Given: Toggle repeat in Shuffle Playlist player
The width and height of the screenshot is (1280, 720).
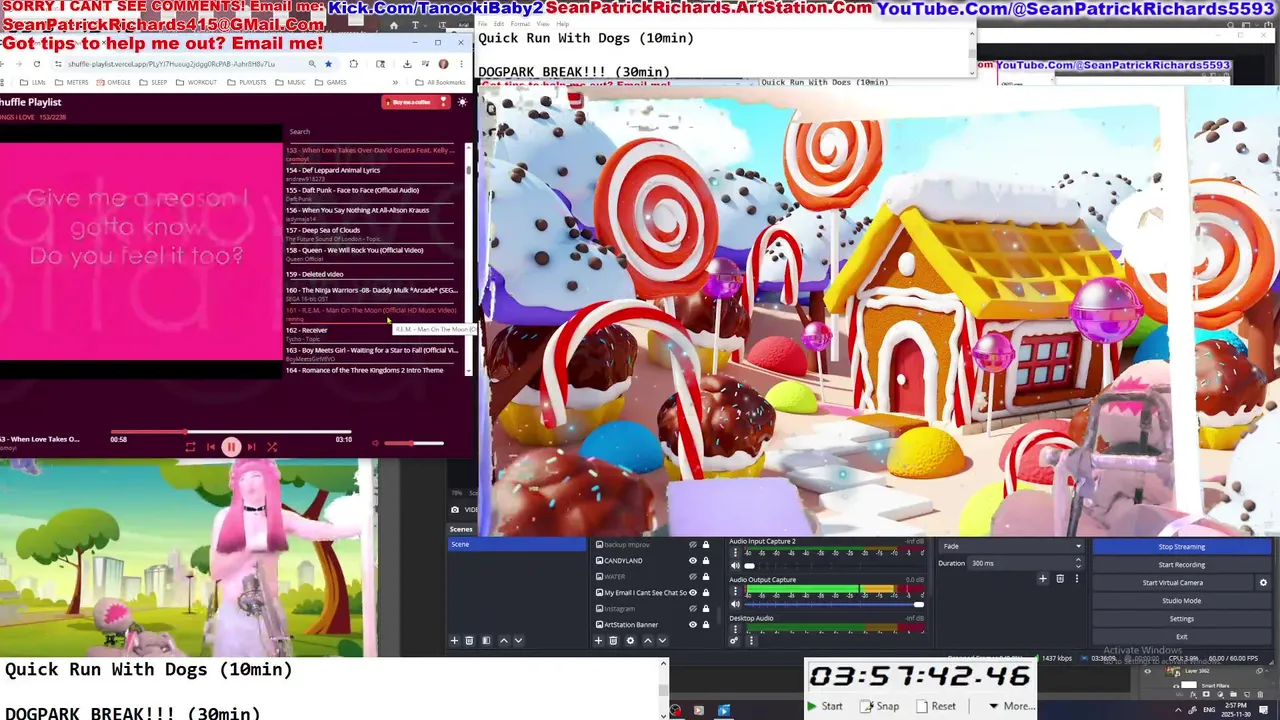Looking at the screenshot, I should pos(190,447).
